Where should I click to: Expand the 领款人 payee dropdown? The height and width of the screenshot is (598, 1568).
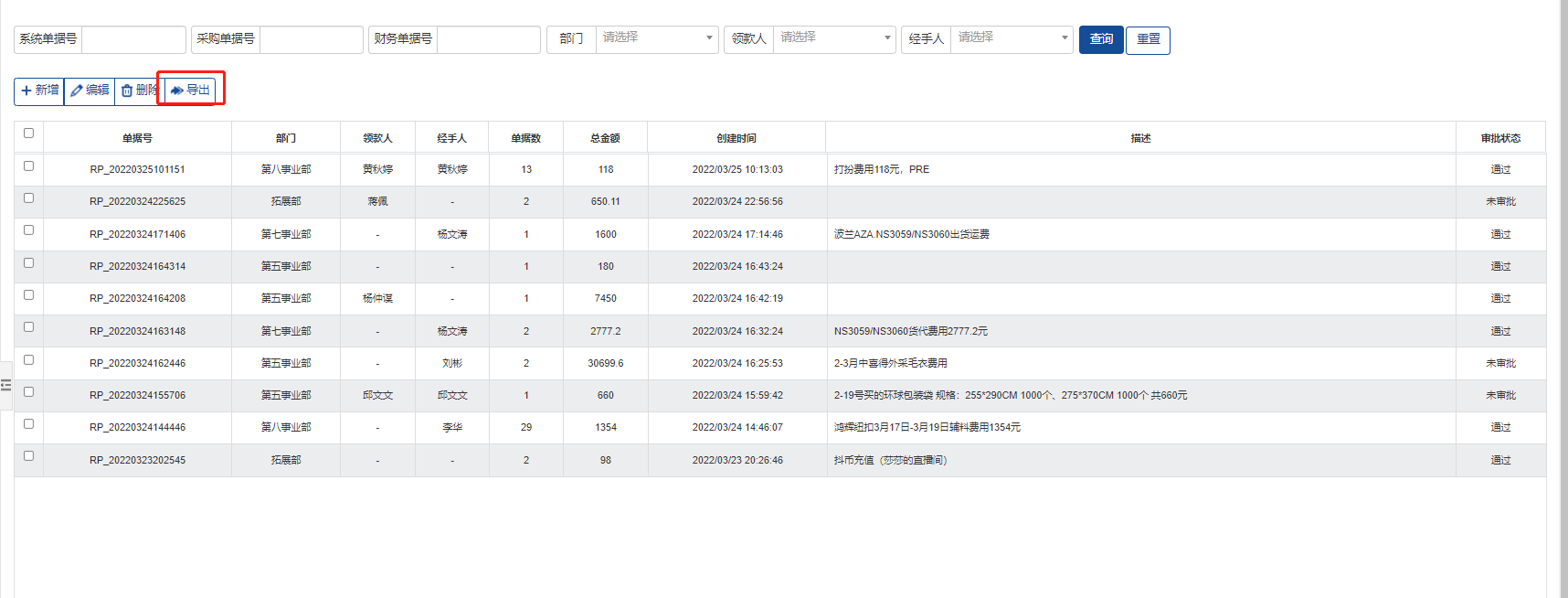(x=833, y=38)
